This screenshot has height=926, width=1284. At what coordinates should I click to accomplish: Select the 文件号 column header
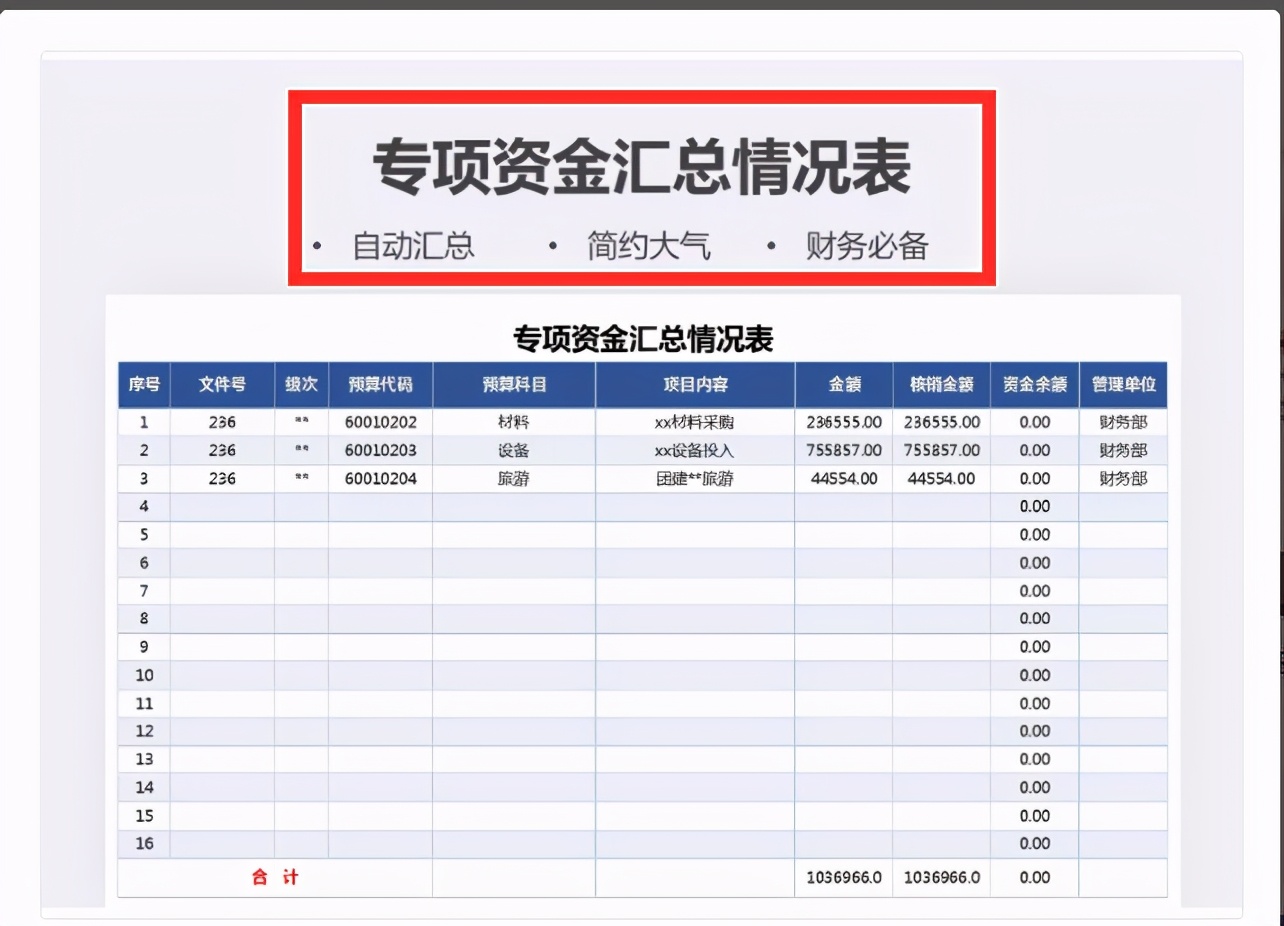tap(221, 384)
